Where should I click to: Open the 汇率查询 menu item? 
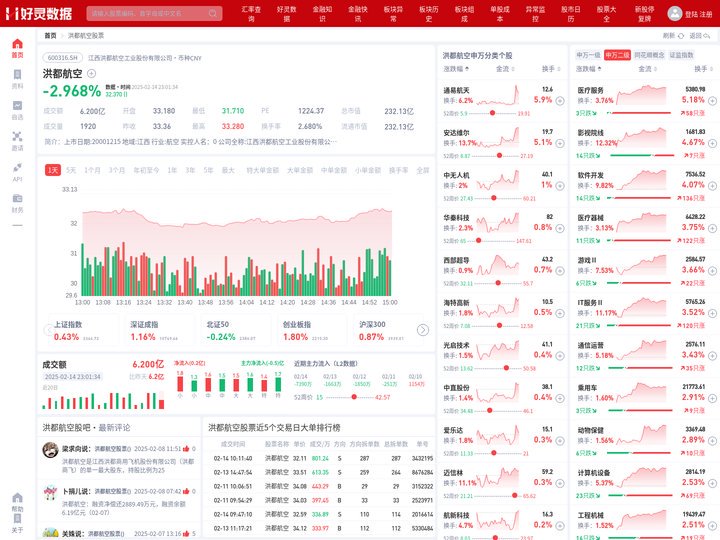251,13
